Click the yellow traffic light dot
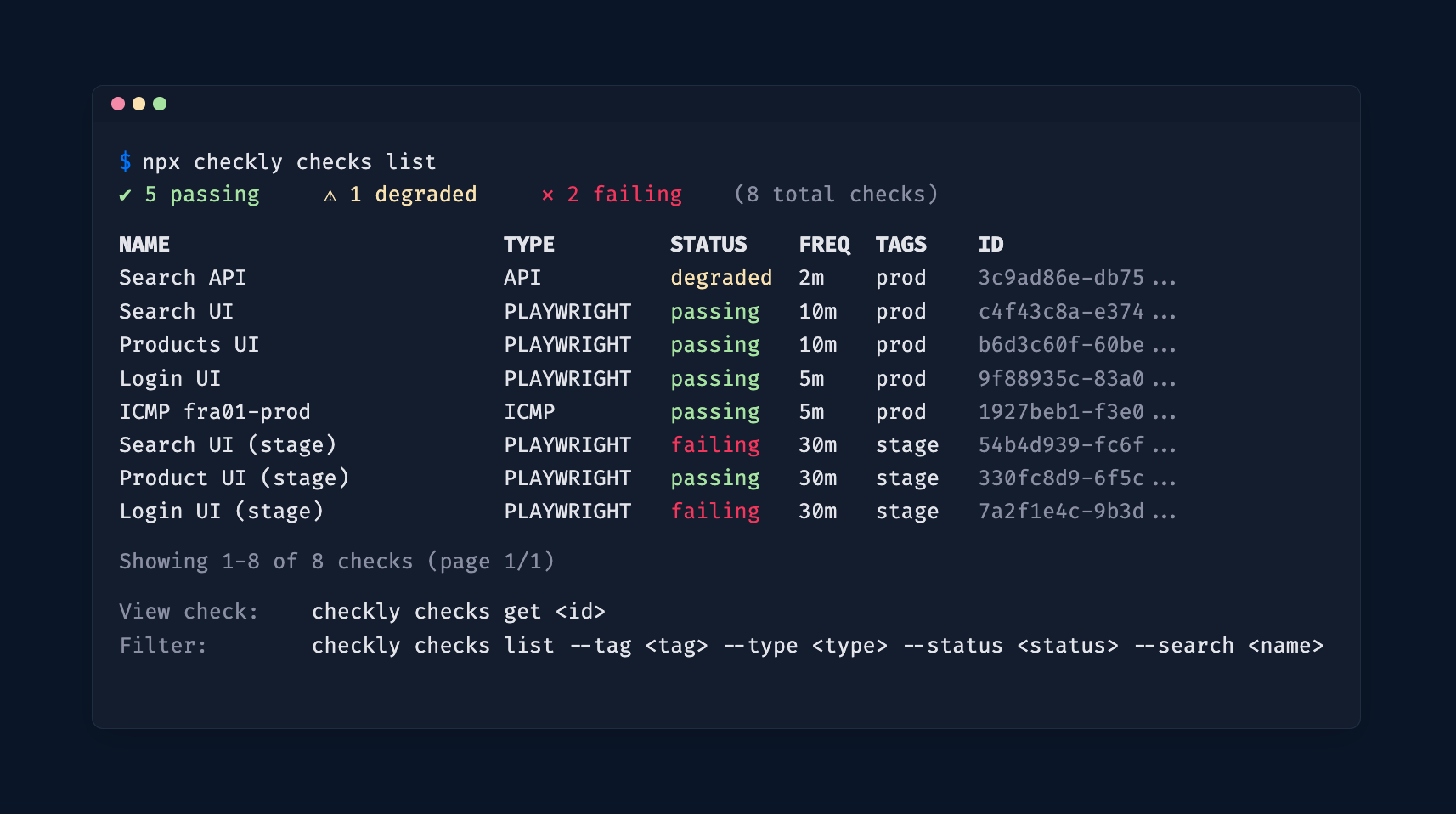This screenshot has width=1456, height=814. click(x=138, y=103)
